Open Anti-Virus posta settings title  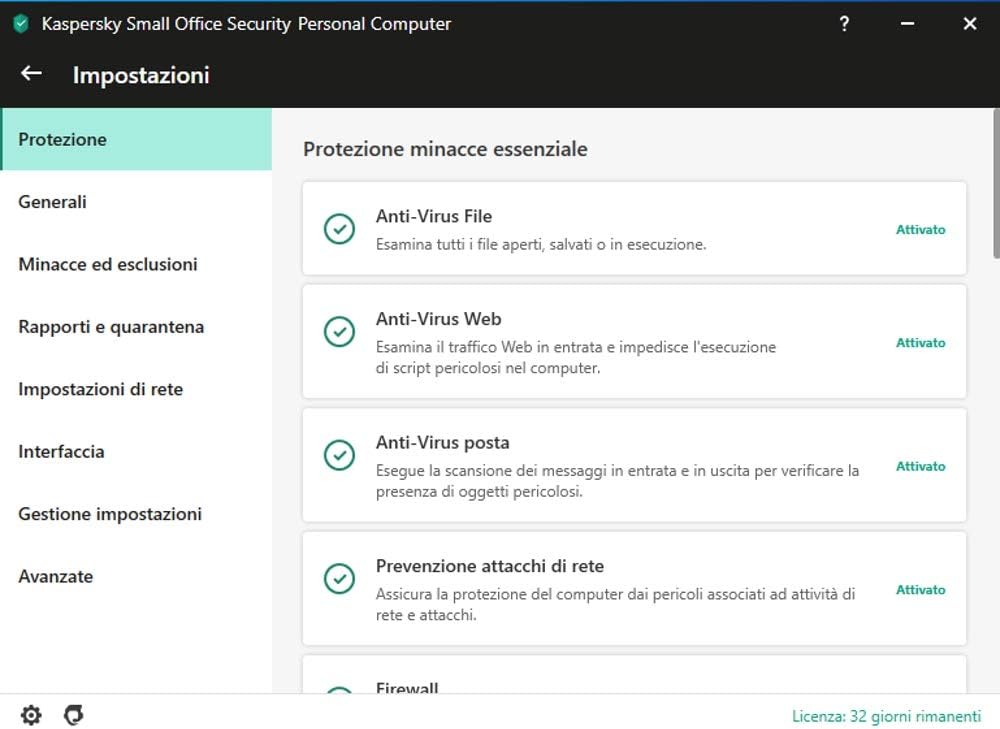click(x=443, y=443)
